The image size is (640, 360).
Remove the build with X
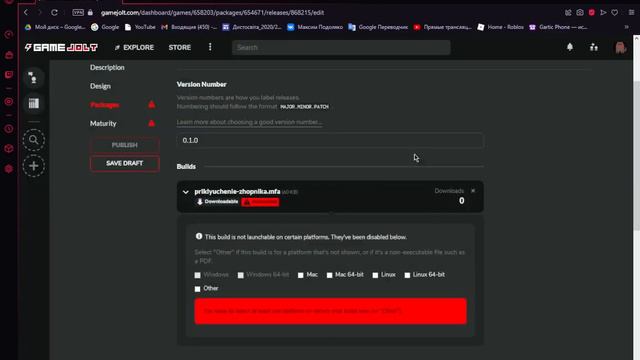pos(473,191)
